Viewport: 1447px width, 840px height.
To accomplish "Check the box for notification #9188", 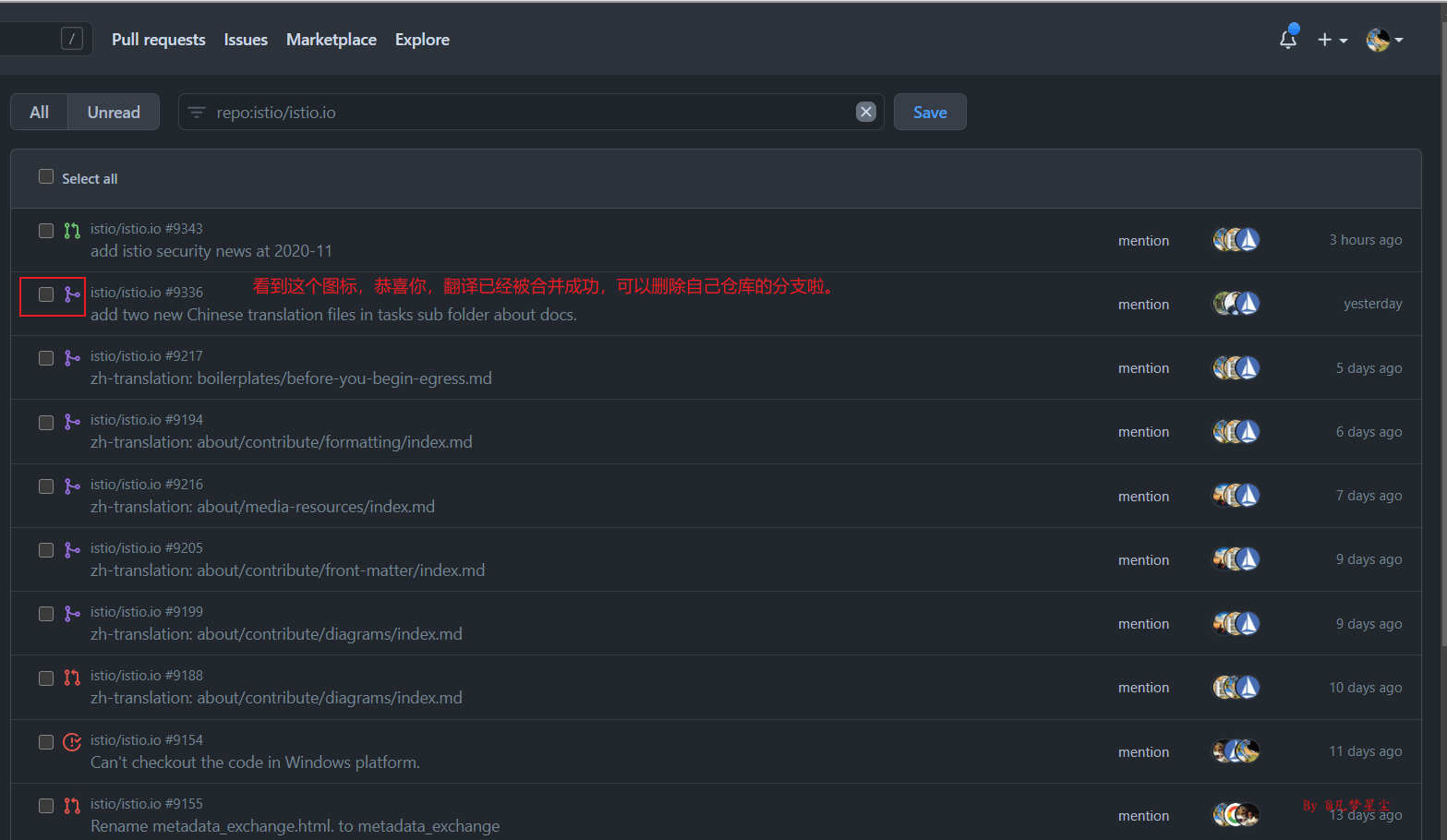I will pyautogui.click(x=46, y=678).
